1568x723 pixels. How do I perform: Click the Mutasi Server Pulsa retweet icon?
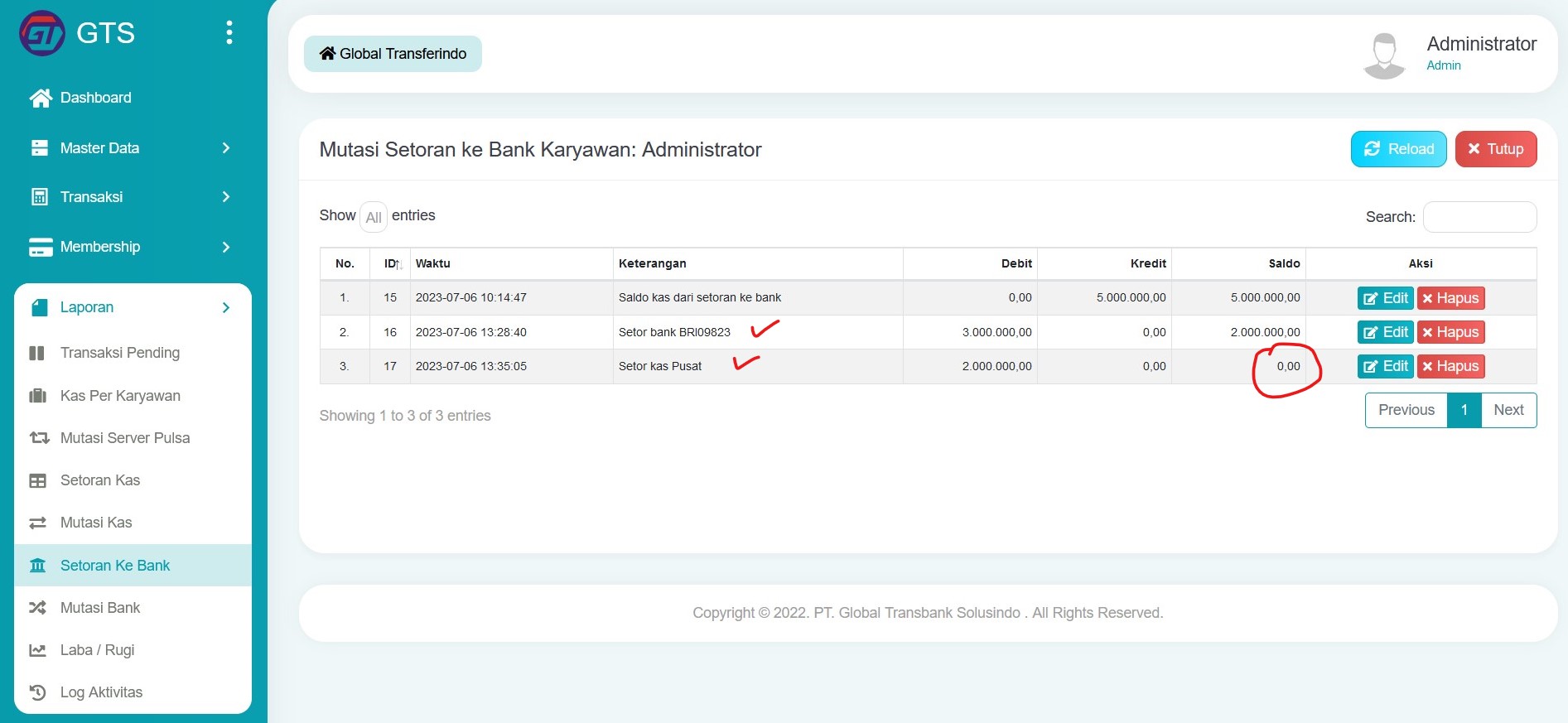tap(39, 438)
